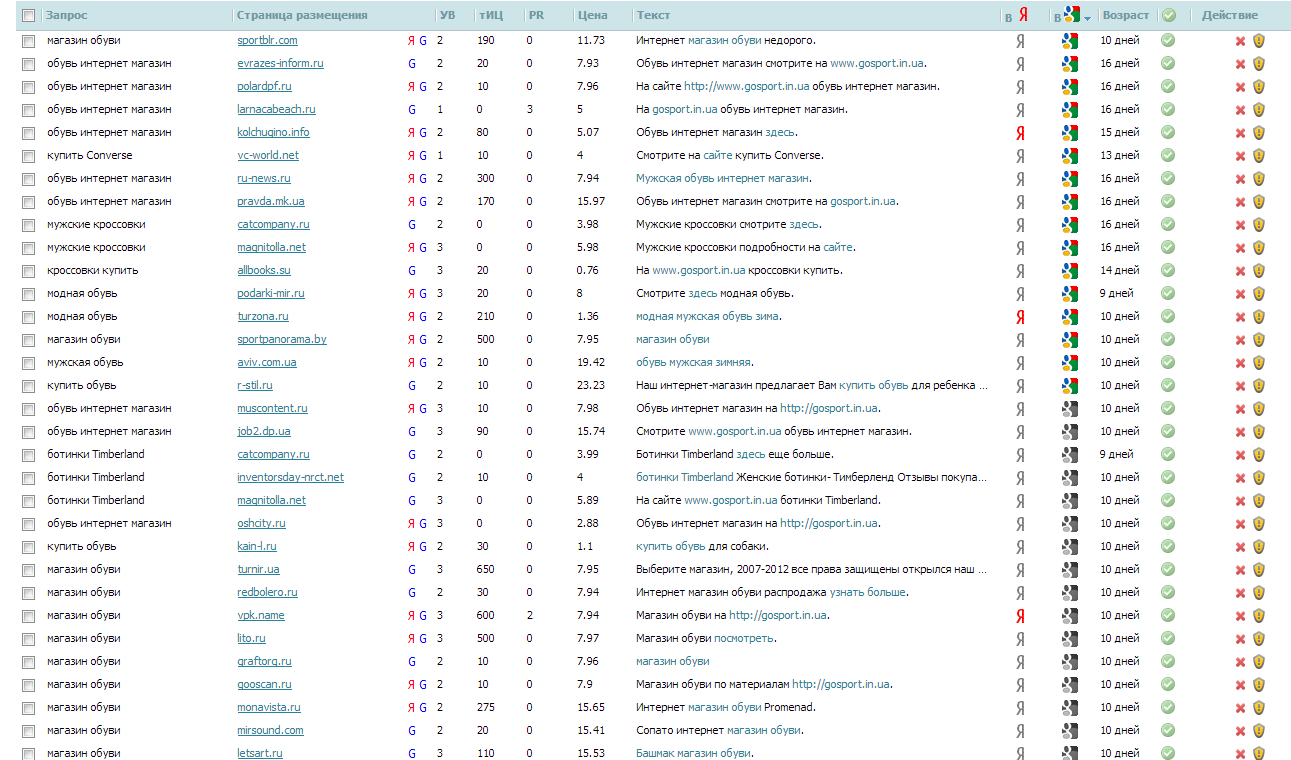This screenshot has height=760, width=1291.
Task: Delete the sportblr.com link with red X
Action: click(1240, 41)
